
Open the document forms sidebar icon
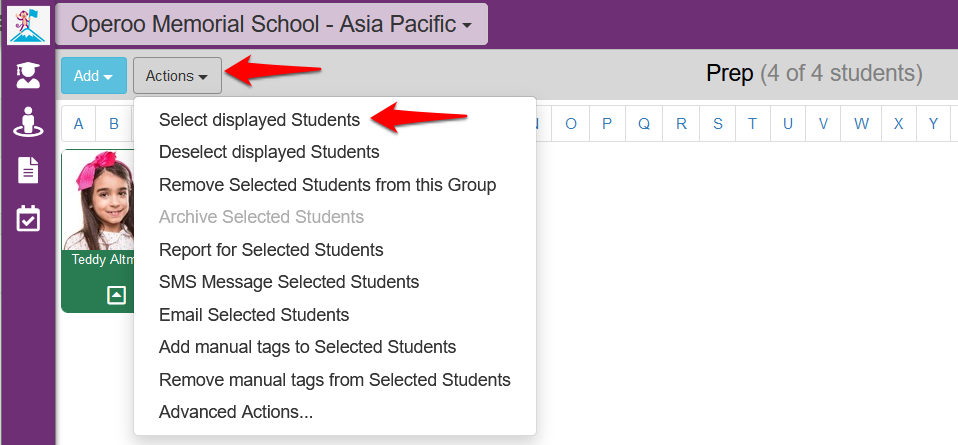coord(28,170)
